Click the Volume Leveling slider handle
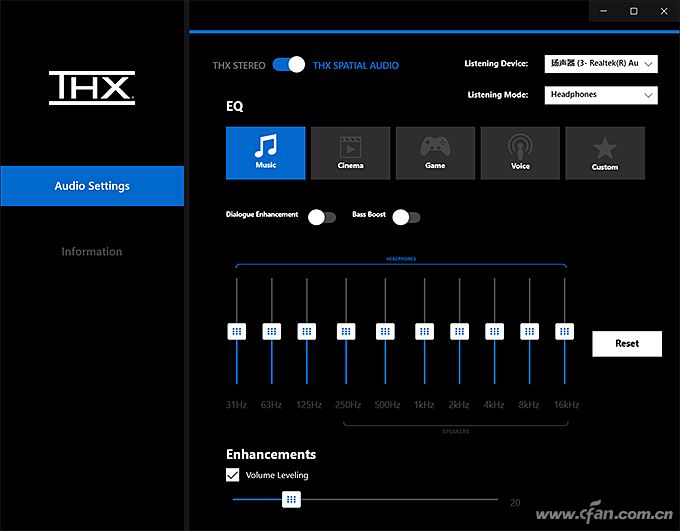The width and height of the screenshot is (680, 531). coord(291,499)
